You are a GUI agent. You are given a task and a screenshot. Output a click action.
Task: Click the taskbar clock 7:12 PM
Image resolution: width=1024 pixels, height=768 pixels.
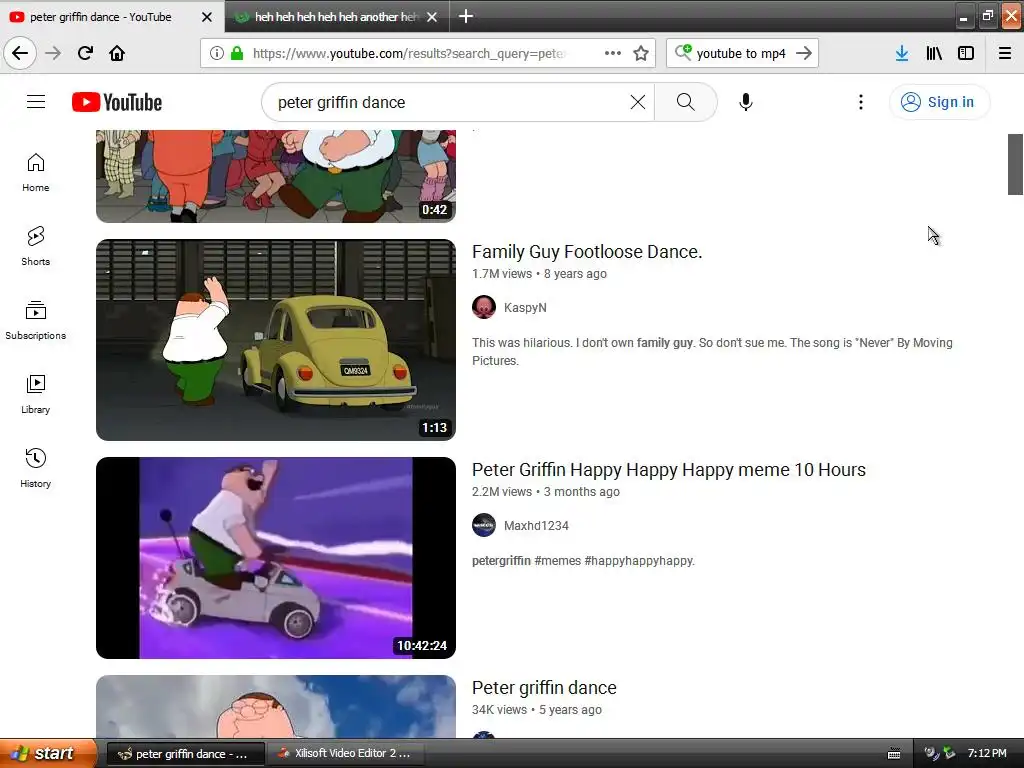[987, 753]
